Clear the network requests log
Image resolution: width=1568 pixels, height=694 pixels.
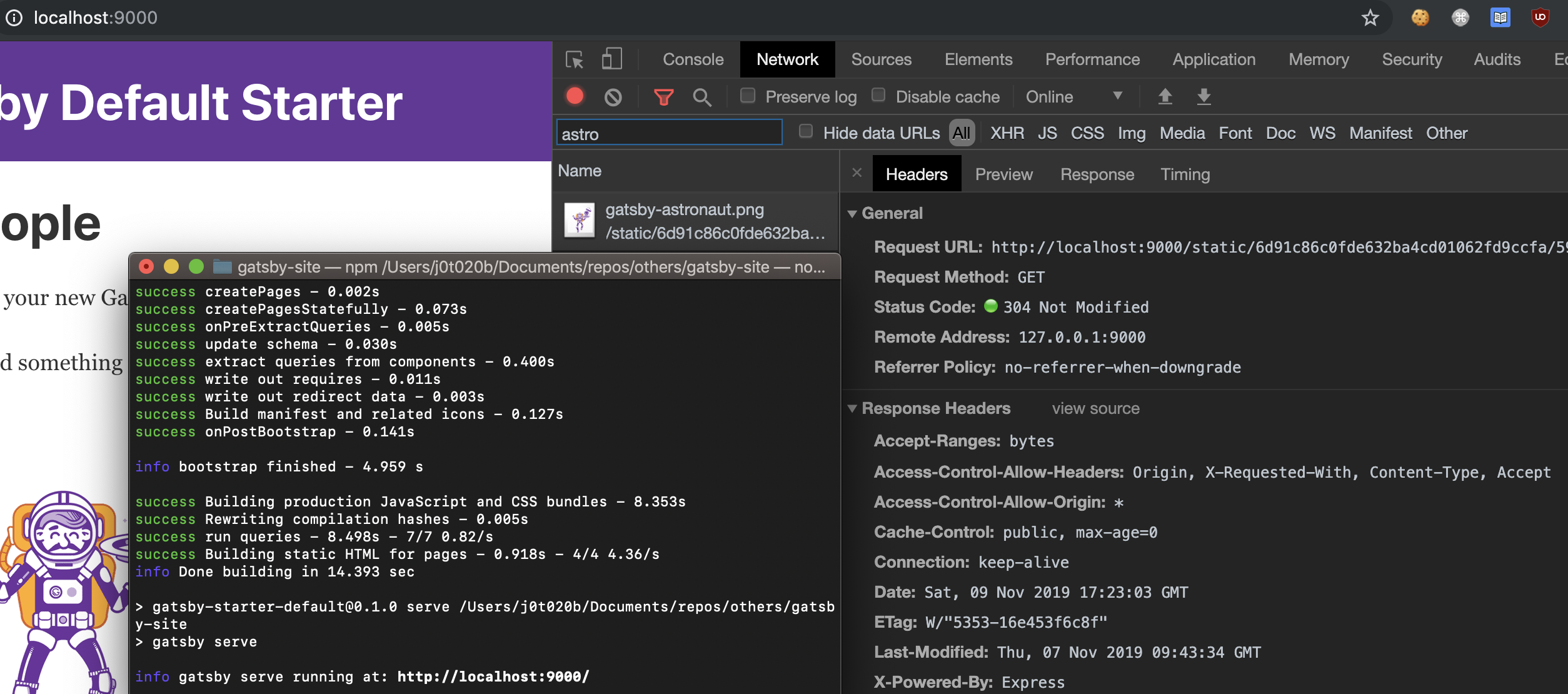[x=612, y=97]
